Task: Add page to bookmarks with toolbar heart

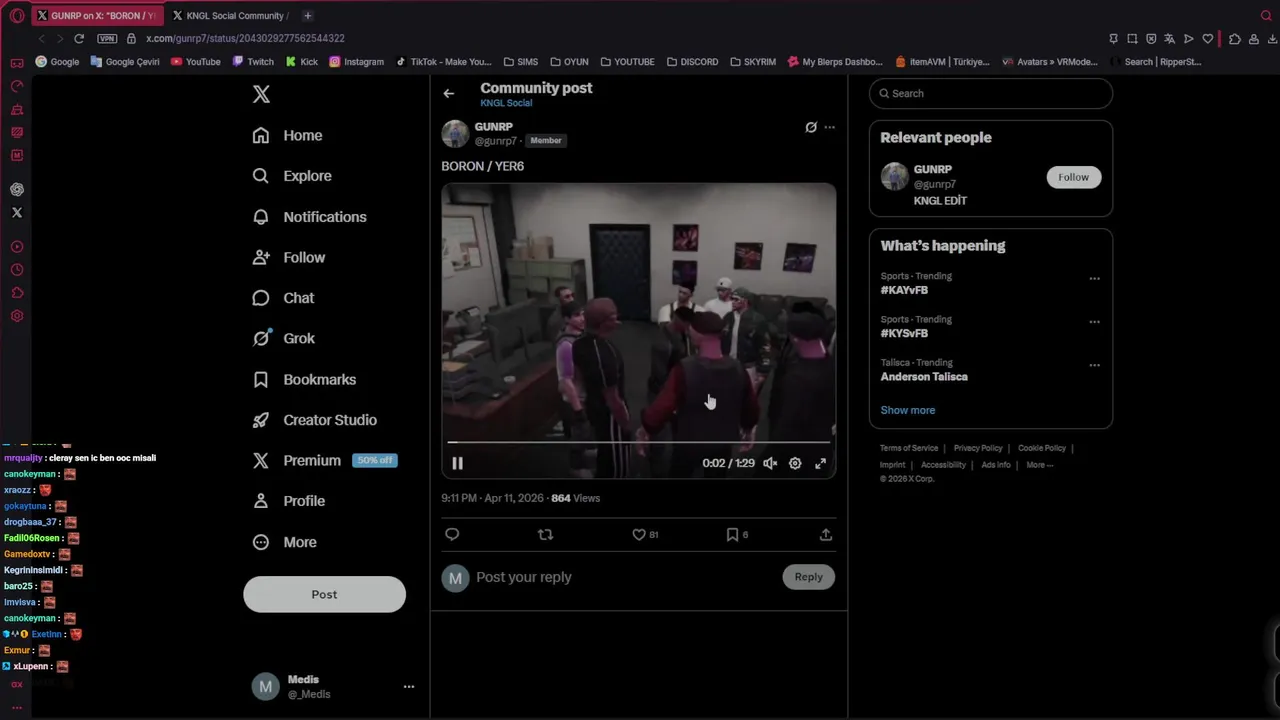Action: pyautogui.click(x=1208, y=39)
